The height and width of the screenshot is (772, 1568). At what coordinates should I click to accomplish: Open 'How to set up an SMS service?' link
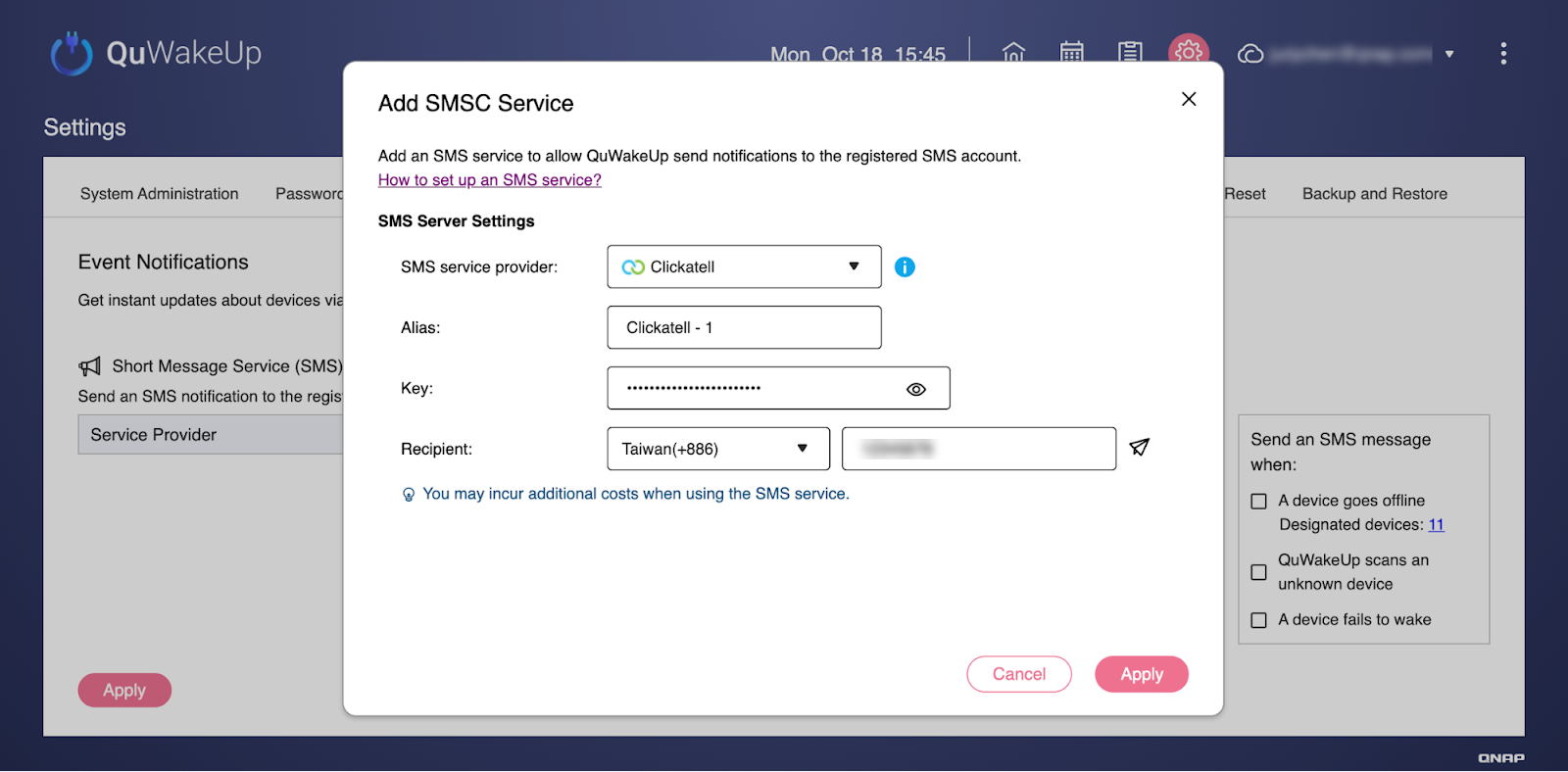489,180
